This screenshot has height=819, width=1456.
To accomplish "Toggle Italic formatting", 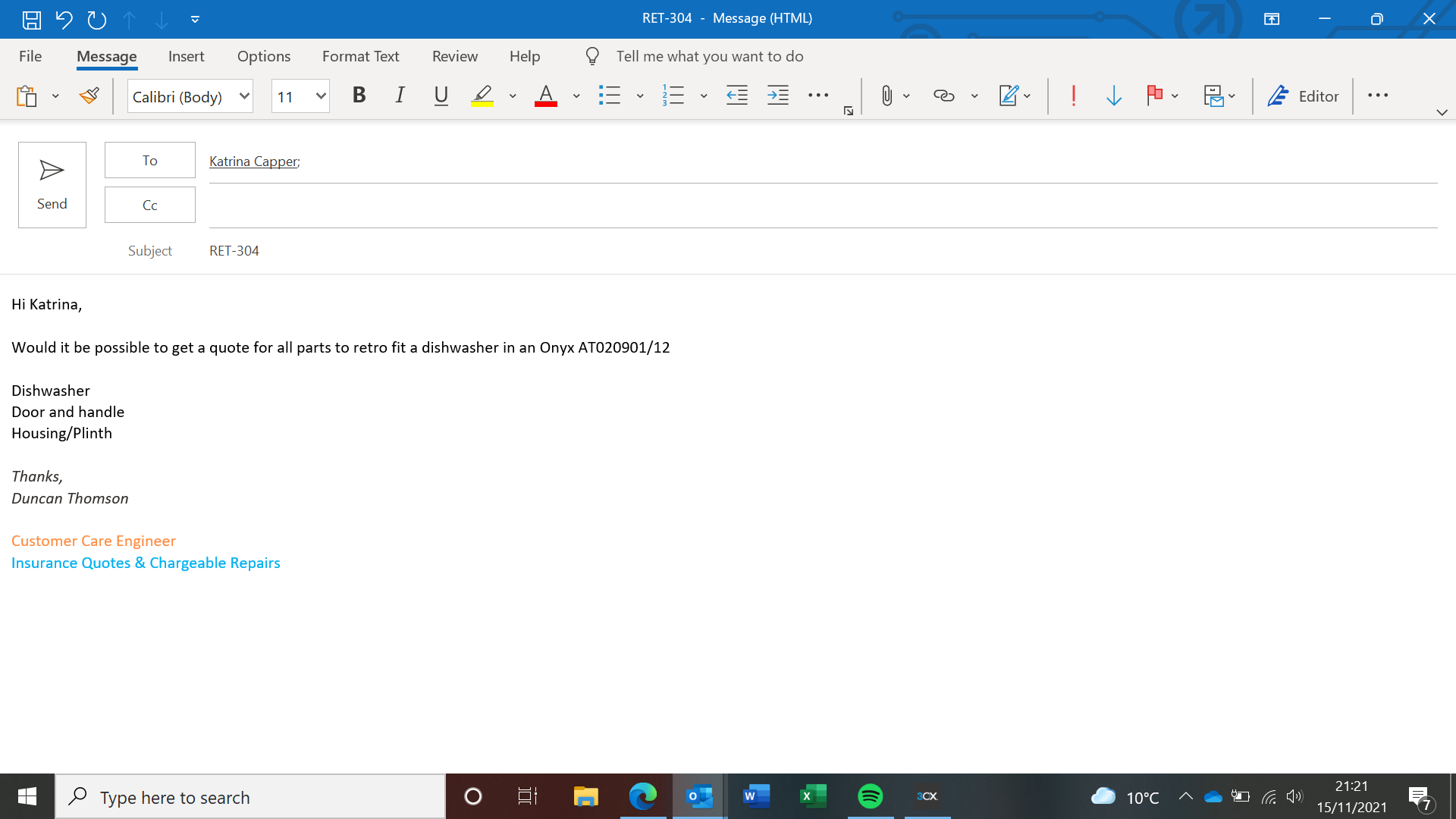I will 400,96.
